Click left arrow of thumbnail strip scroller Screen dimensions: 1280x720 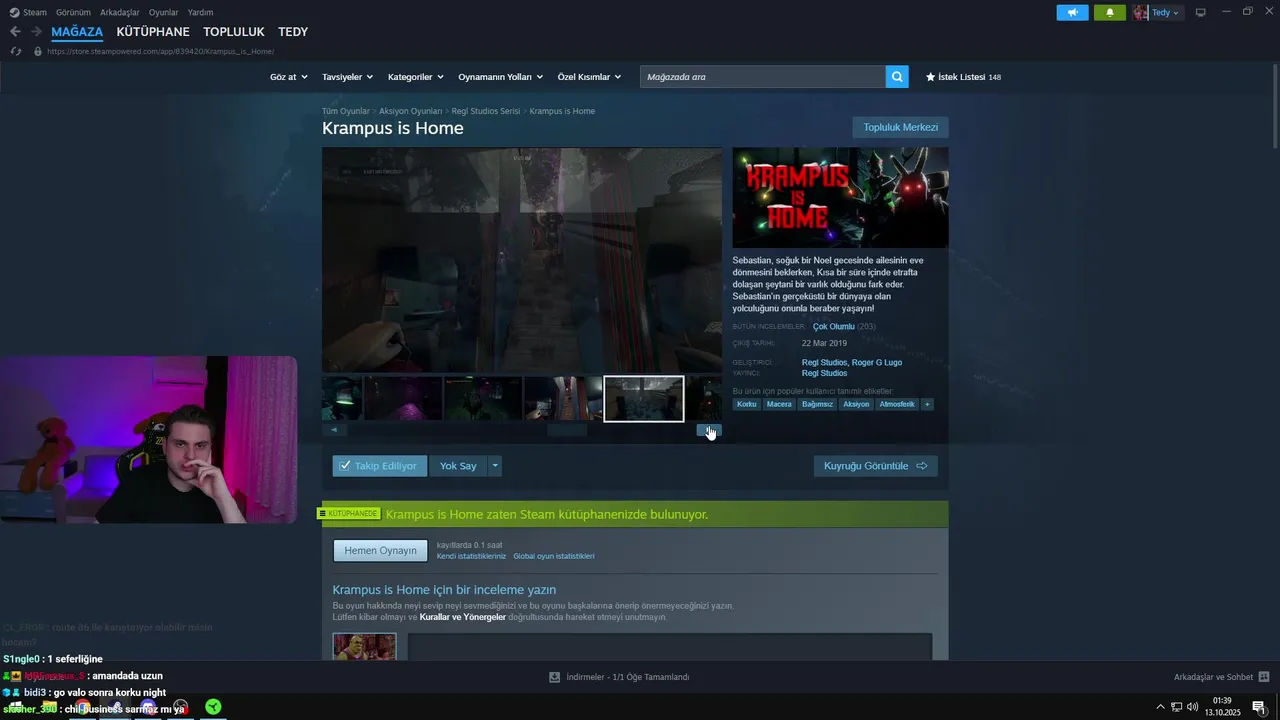pos(334,430)
